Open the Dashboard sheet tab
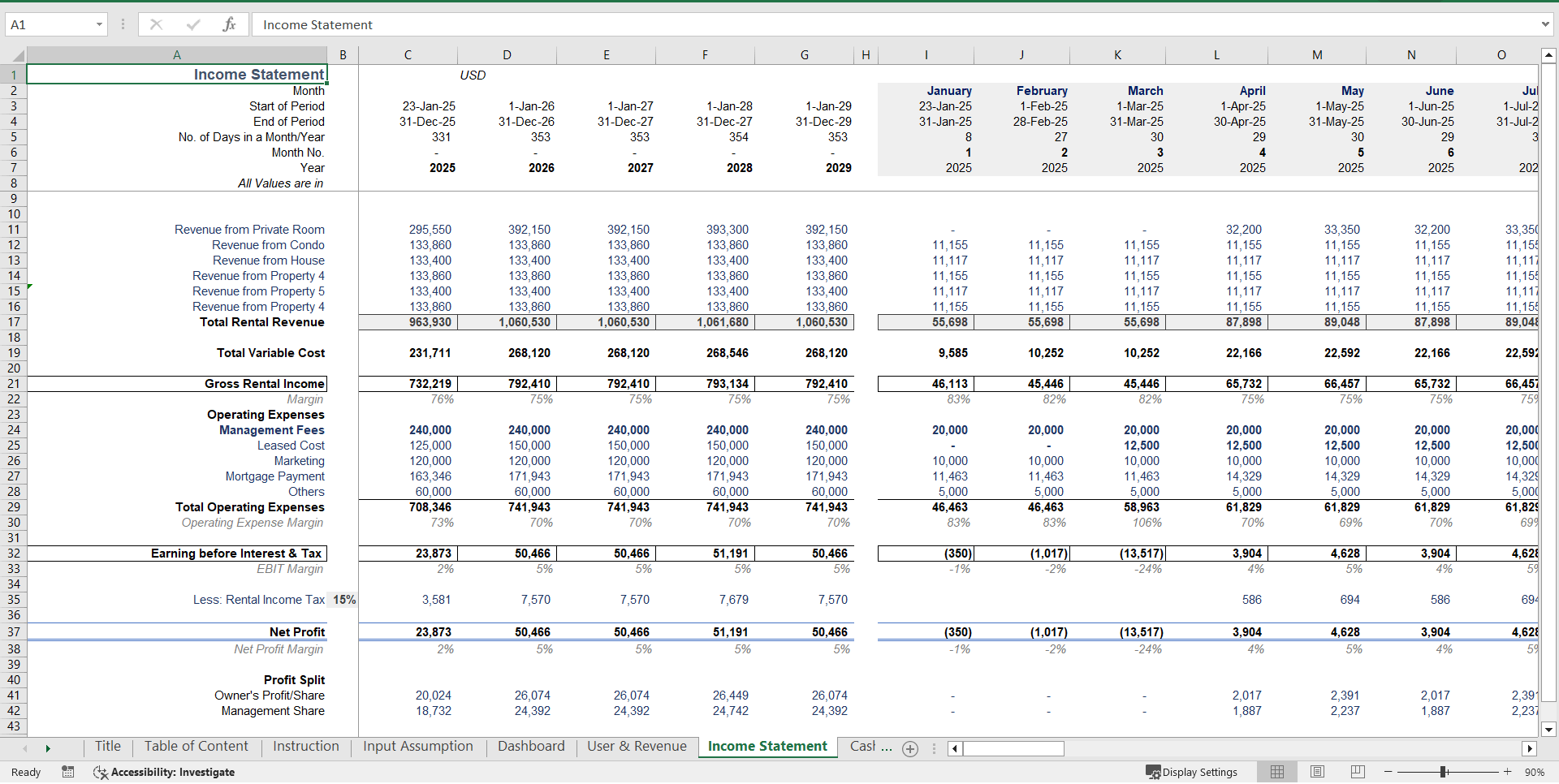The image size is (1559, 784). point(531,747)
